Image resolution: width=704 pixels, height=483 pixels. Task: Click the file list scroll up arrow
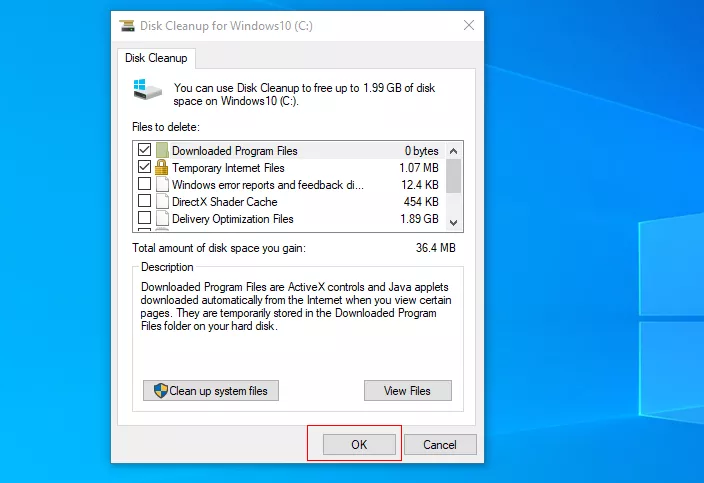pyautogui.click(x=453, y=151)
